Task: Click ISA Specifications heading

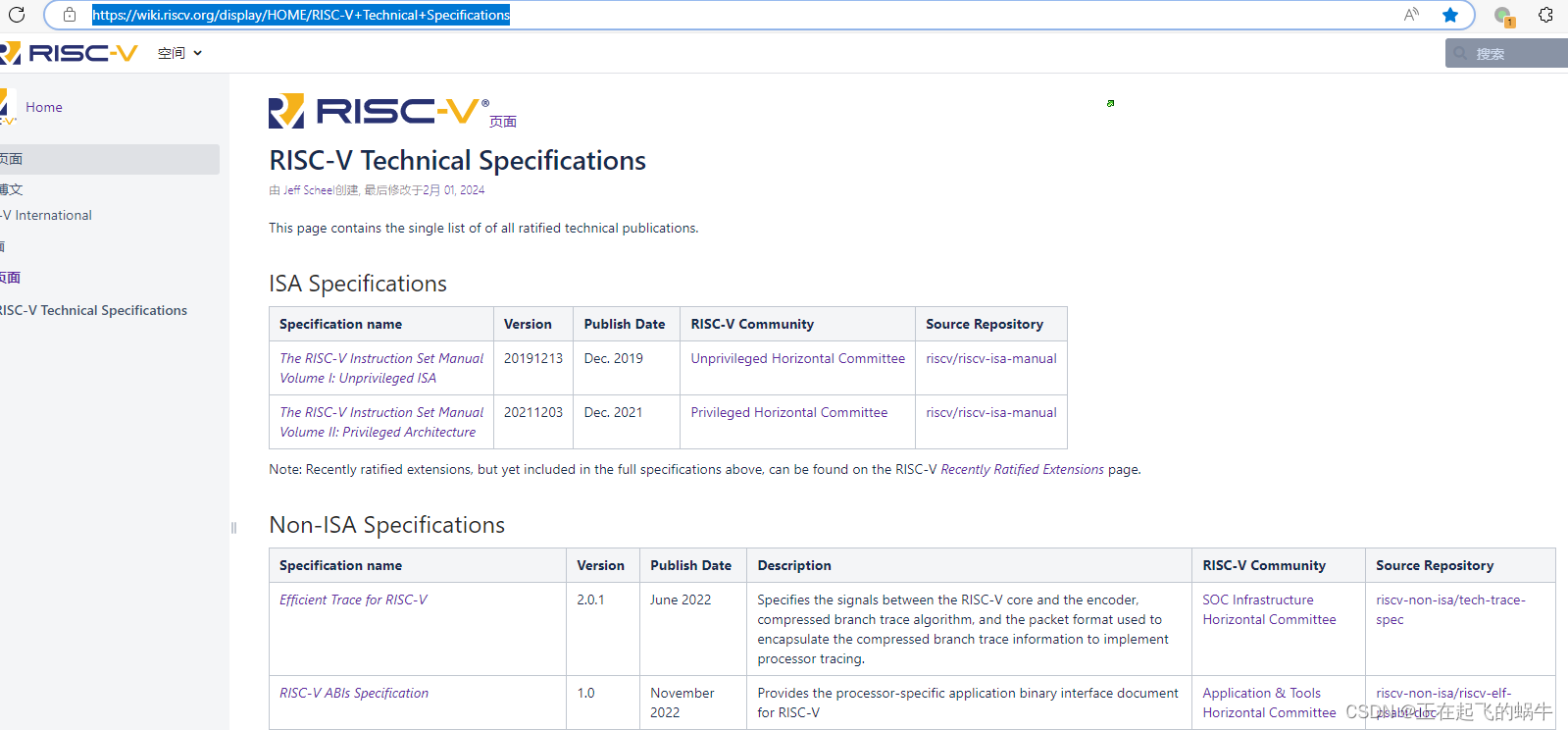Action: (358, 284)
